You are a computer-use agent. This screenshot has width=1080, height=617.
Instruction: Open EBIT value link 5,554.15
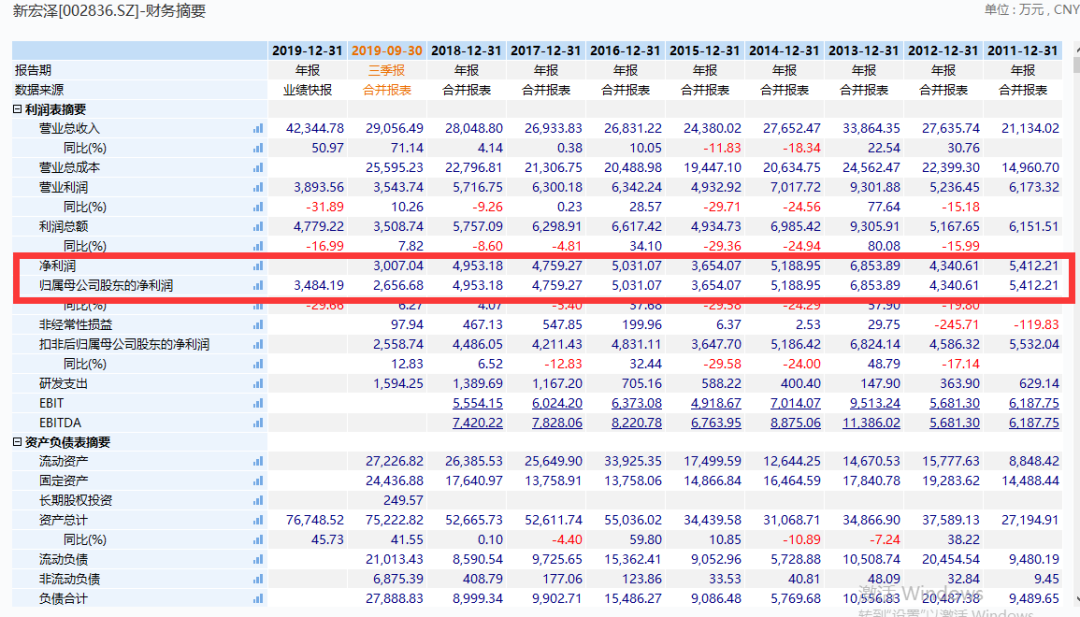pyautogui.click(x=477, y=404)
